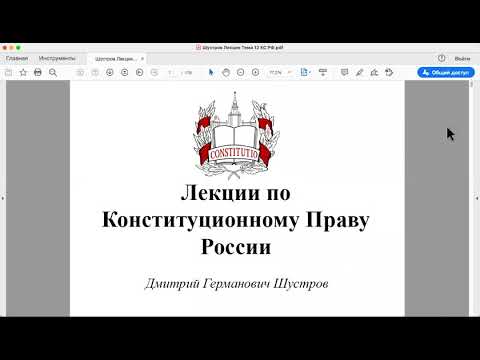This screenshot has height=360, width=480.
Task: Select the Шустров Лекции document tab
Action: click(115, 59)
